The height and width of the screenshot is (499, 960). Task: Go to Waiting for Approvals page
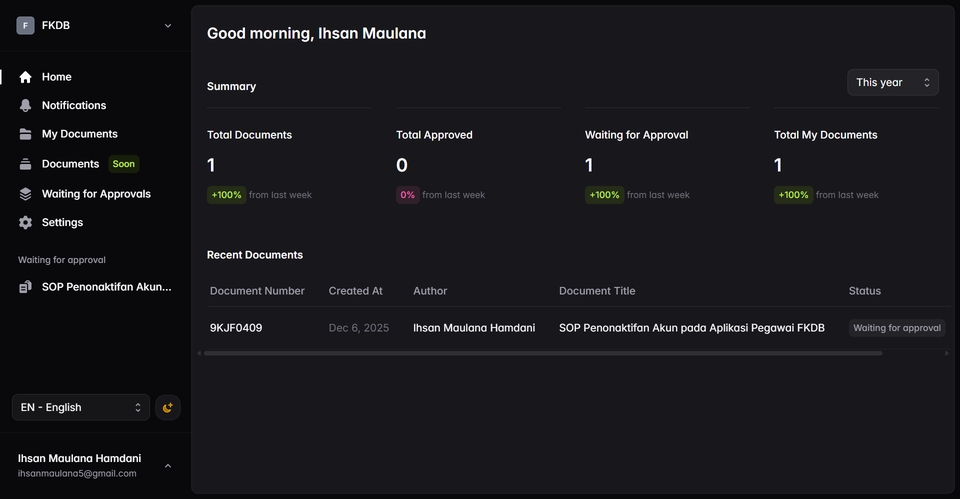coord(96,194)
